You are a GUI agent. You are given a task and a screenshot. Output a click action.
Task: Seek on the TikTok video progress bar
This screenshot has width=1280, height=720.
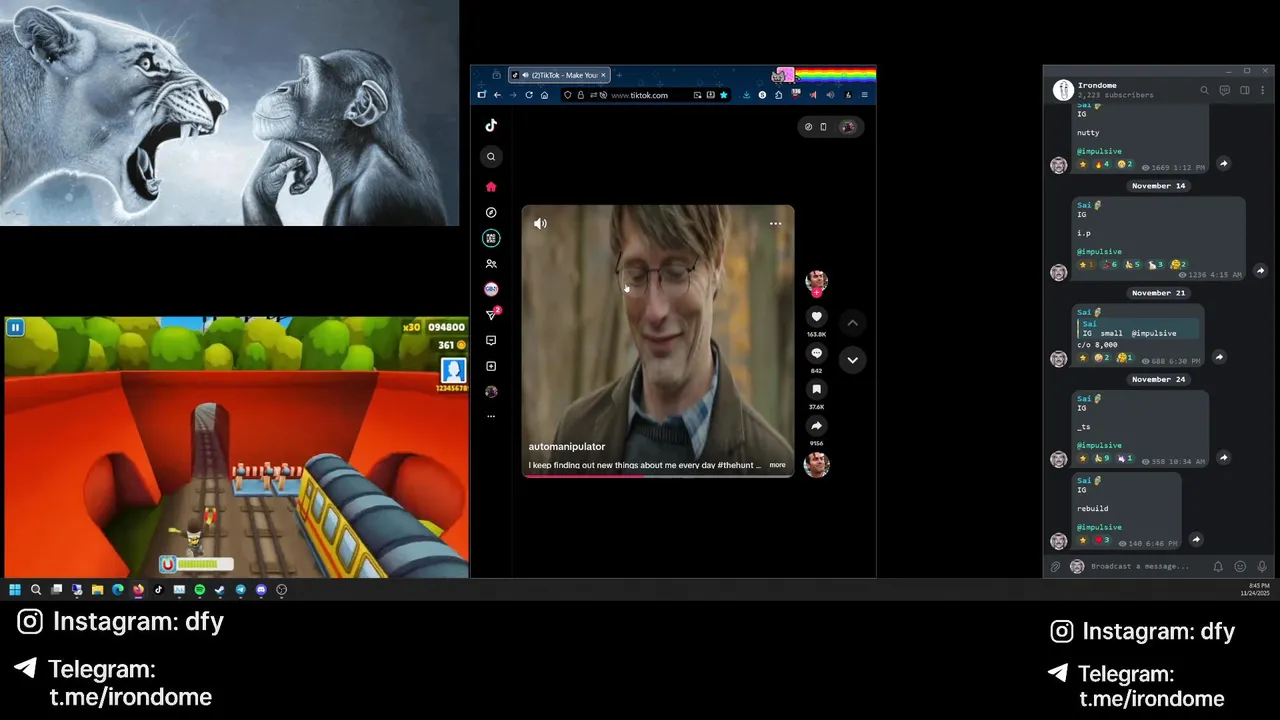tap(658, 476)
